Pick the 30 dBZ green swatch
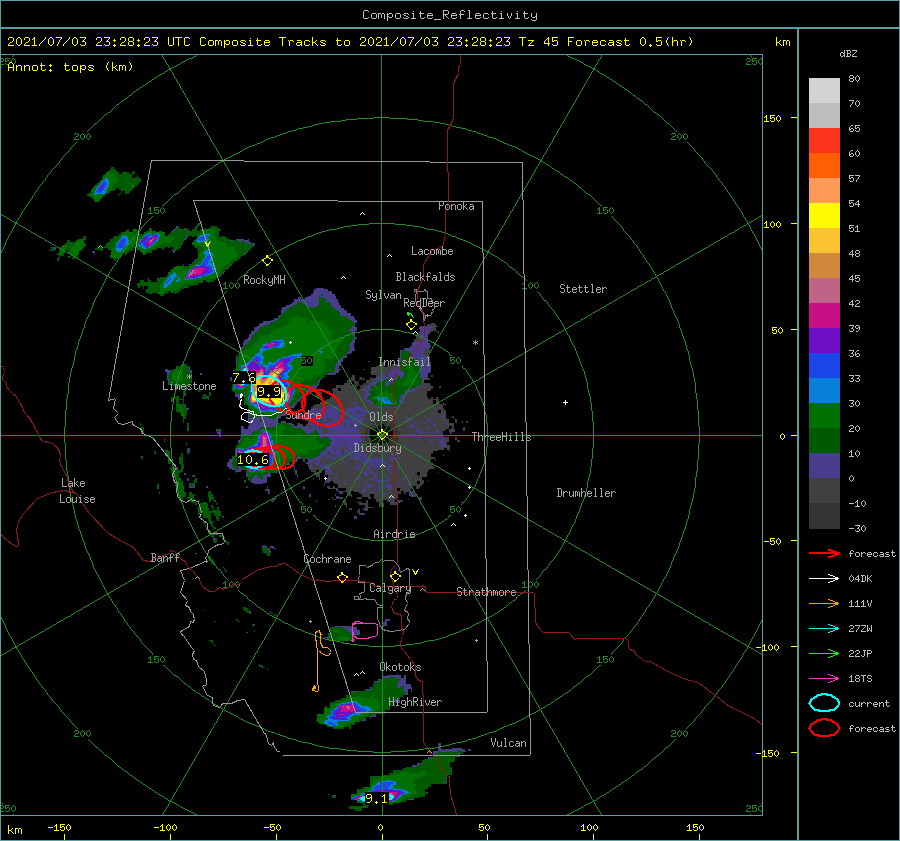This screenshot has width=900, height=841. (824, 416)
